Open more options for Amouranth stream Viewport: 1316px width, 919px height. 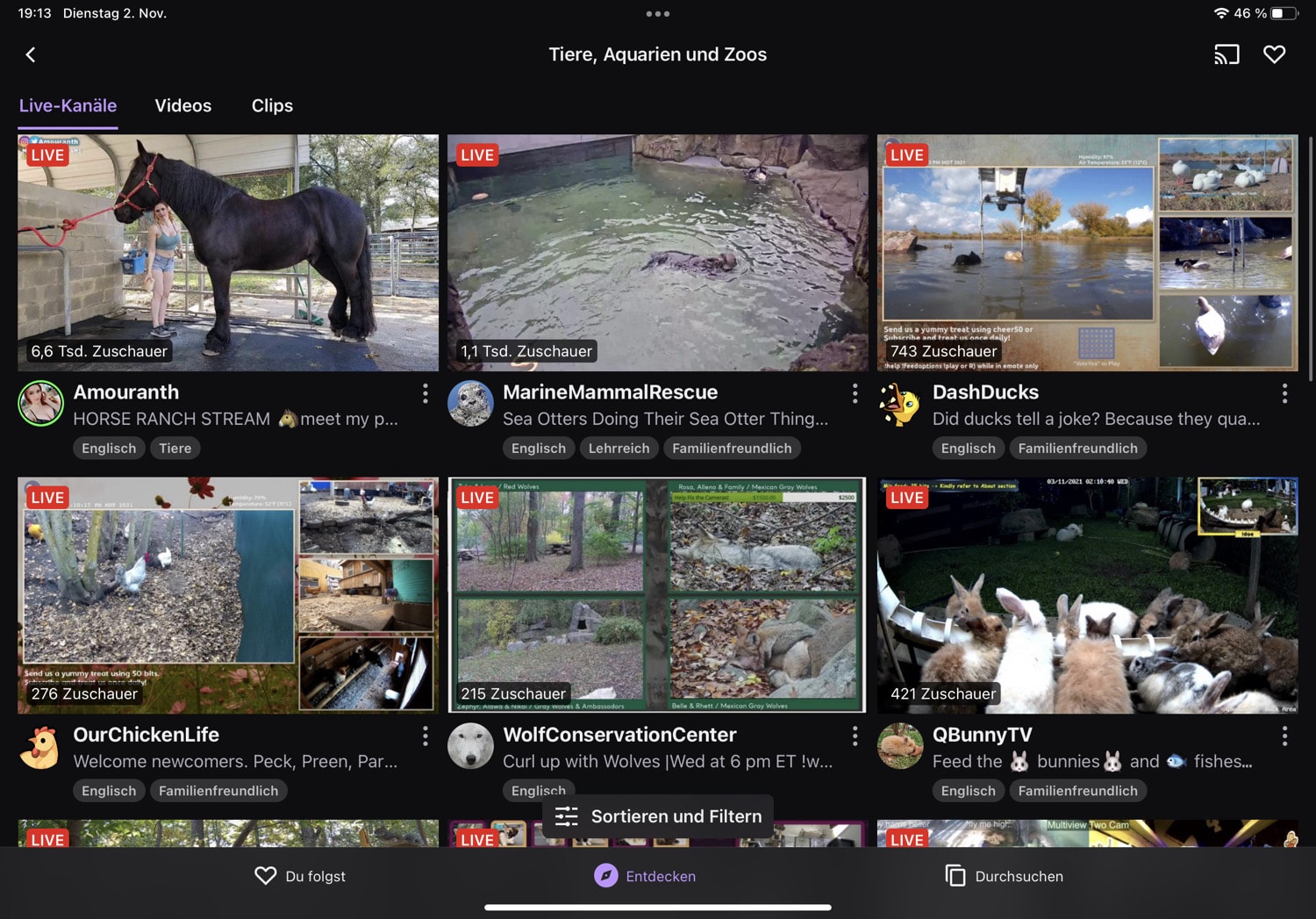pyautogui.click(x=426, y=393)
